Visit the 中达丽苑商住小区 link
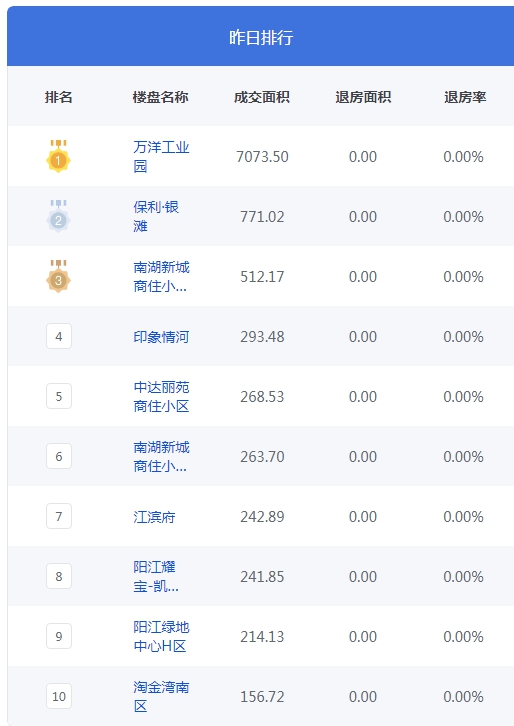 [x=161, y=396]
